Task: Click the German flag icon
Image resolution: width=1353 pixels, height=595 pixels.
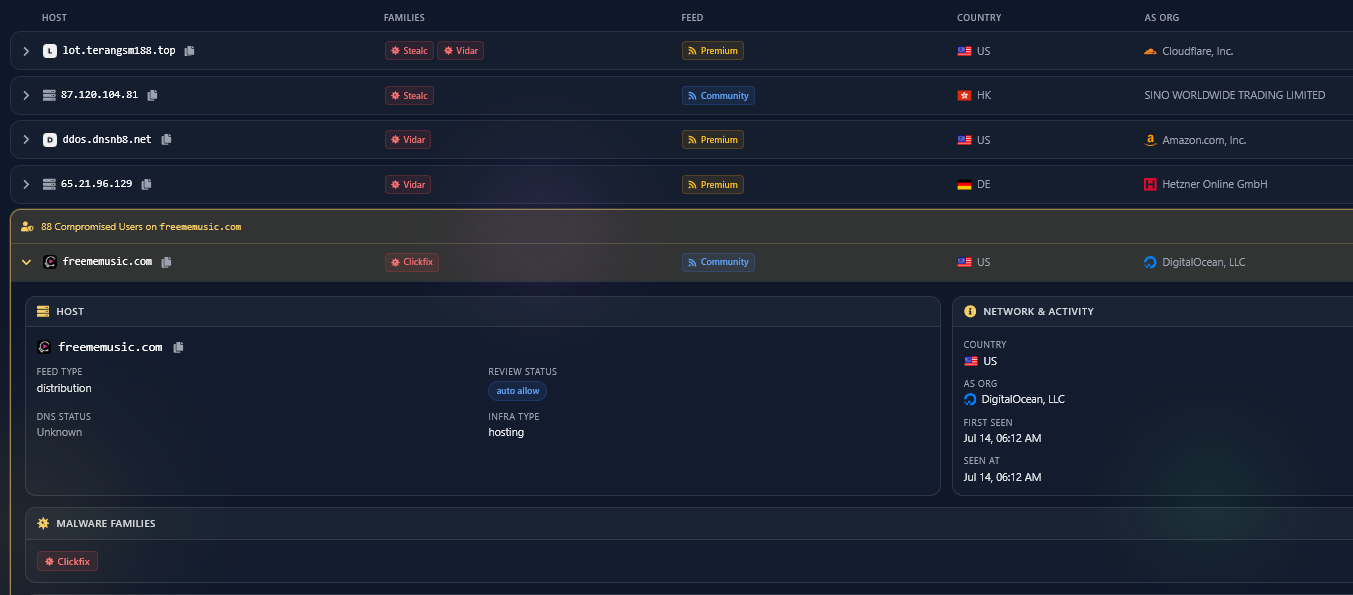Action: (x=965, y=185)
